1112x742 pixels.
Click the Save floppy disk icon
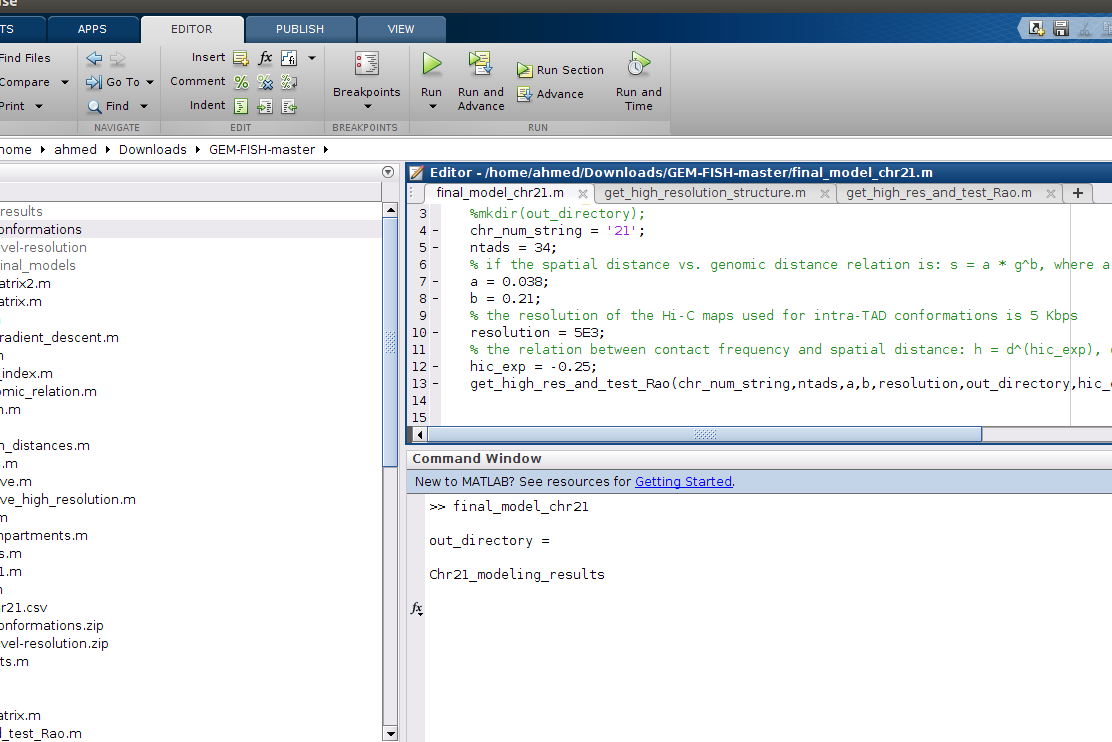[1061, 28]
